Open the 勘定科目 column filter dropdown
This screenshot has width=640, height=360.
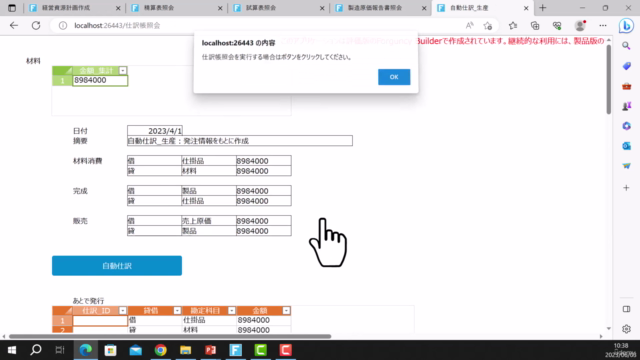tap(231, 311)
